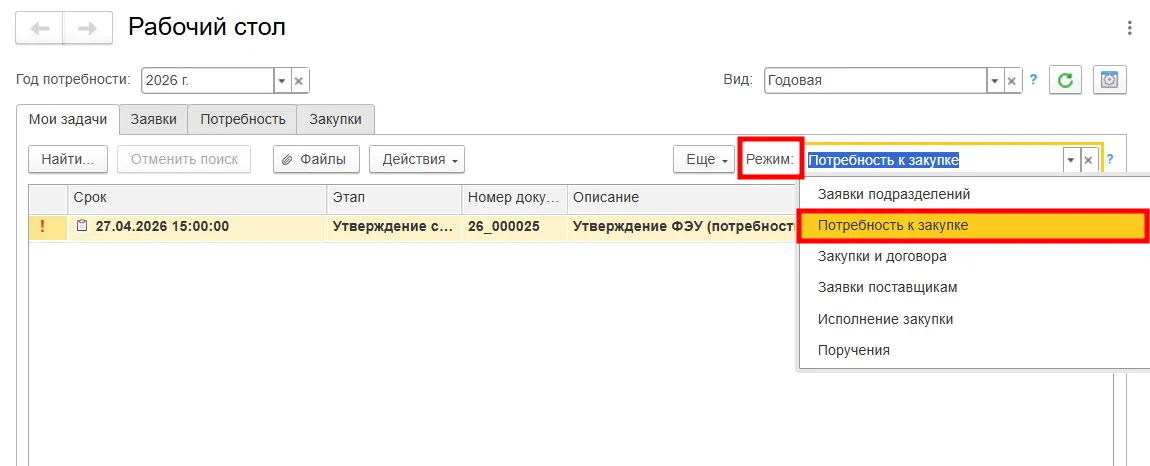Click the settings icon next to refresh
The width and height of the screenshot is (1150, 466).
point(1110,80)
